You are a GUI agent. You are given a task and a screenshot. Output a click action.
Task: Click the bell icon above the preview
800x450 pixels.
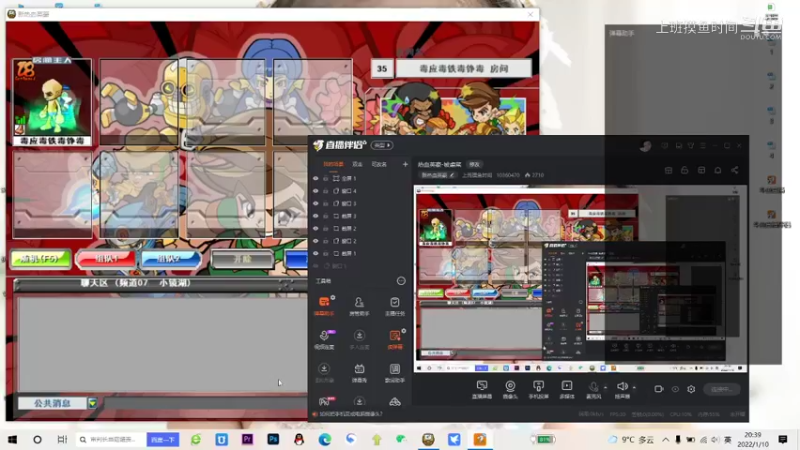pos(718,170)
